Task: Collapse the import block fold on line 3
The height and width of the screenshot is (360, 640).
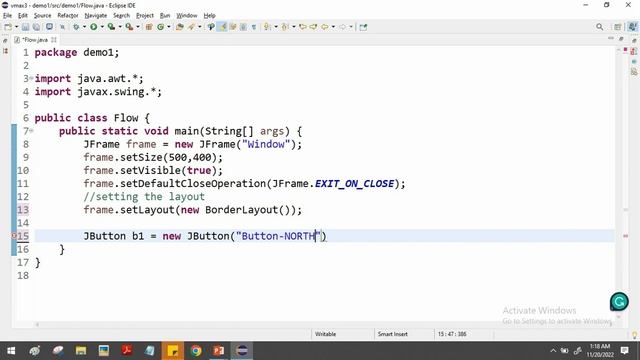Action: tap(31, 78)
